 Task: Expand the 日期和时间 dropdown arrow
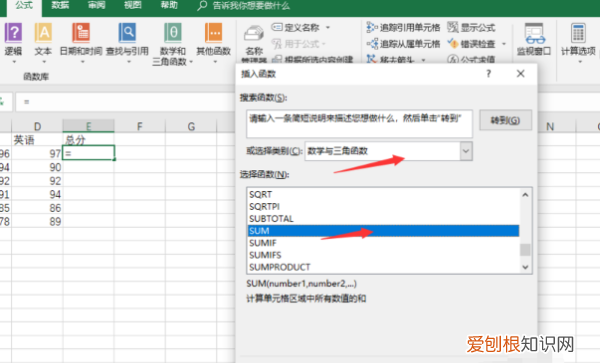[82, 62]
